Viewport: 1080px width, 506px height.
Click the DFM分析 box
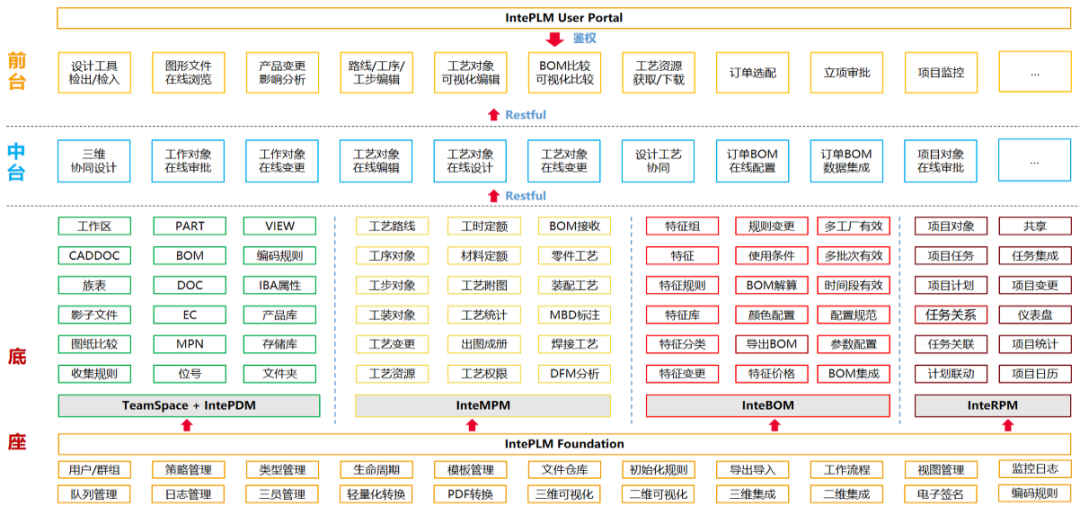coord(574,374)
